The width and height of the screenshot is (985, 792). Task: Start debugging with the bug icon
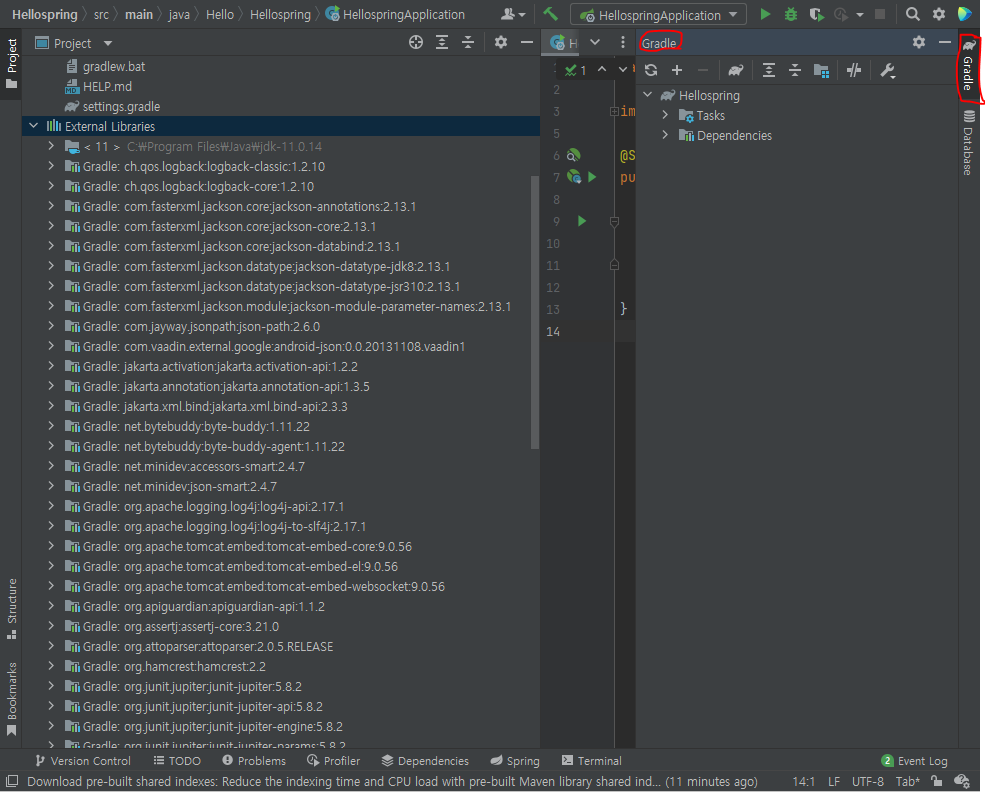[790, 14]
